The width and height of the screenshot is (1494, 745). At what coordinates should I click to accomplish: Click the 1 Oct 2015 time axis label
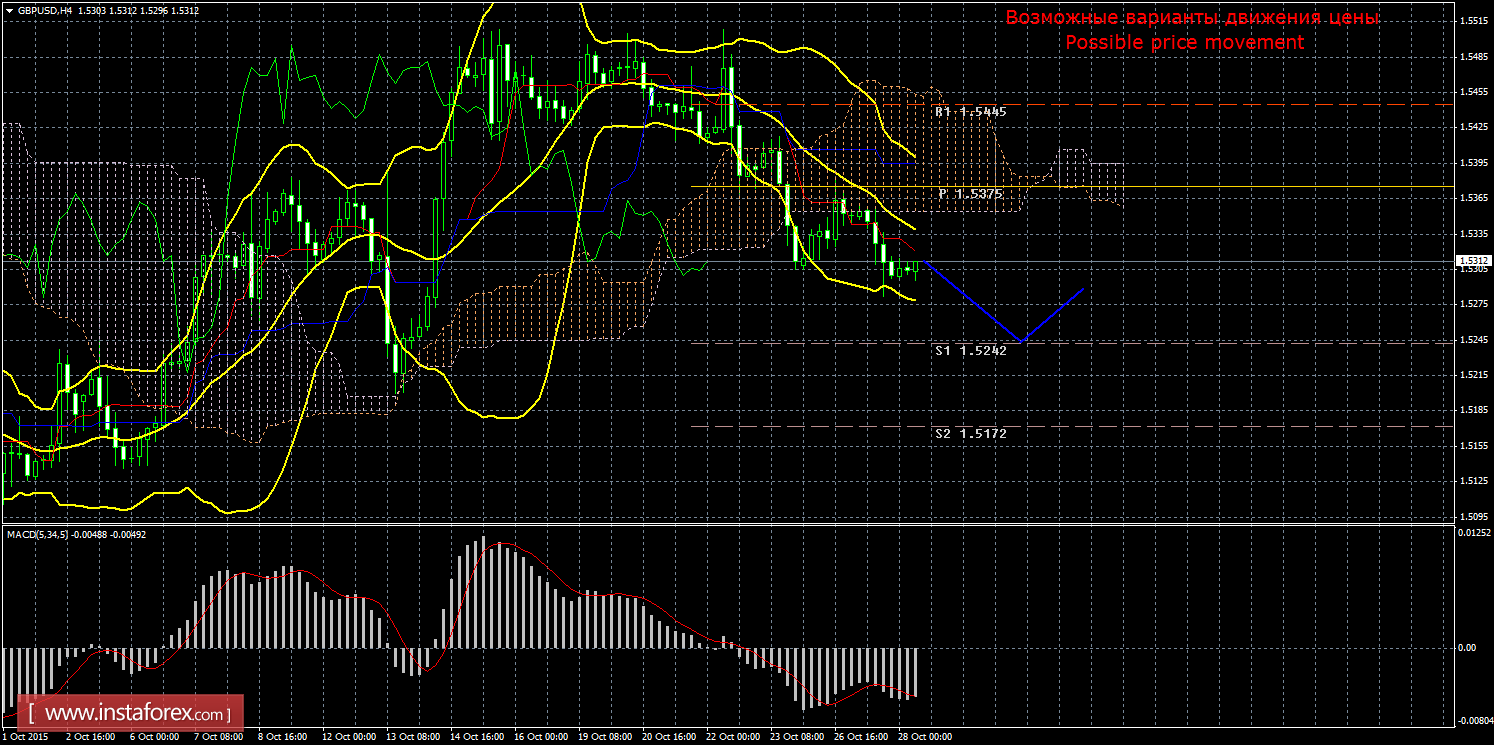click(x=24, y=737)
